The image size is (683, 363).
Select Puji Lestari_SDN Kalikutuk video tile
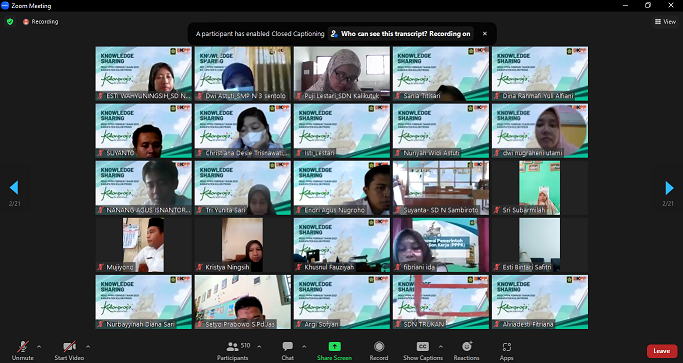coord(342,74)
